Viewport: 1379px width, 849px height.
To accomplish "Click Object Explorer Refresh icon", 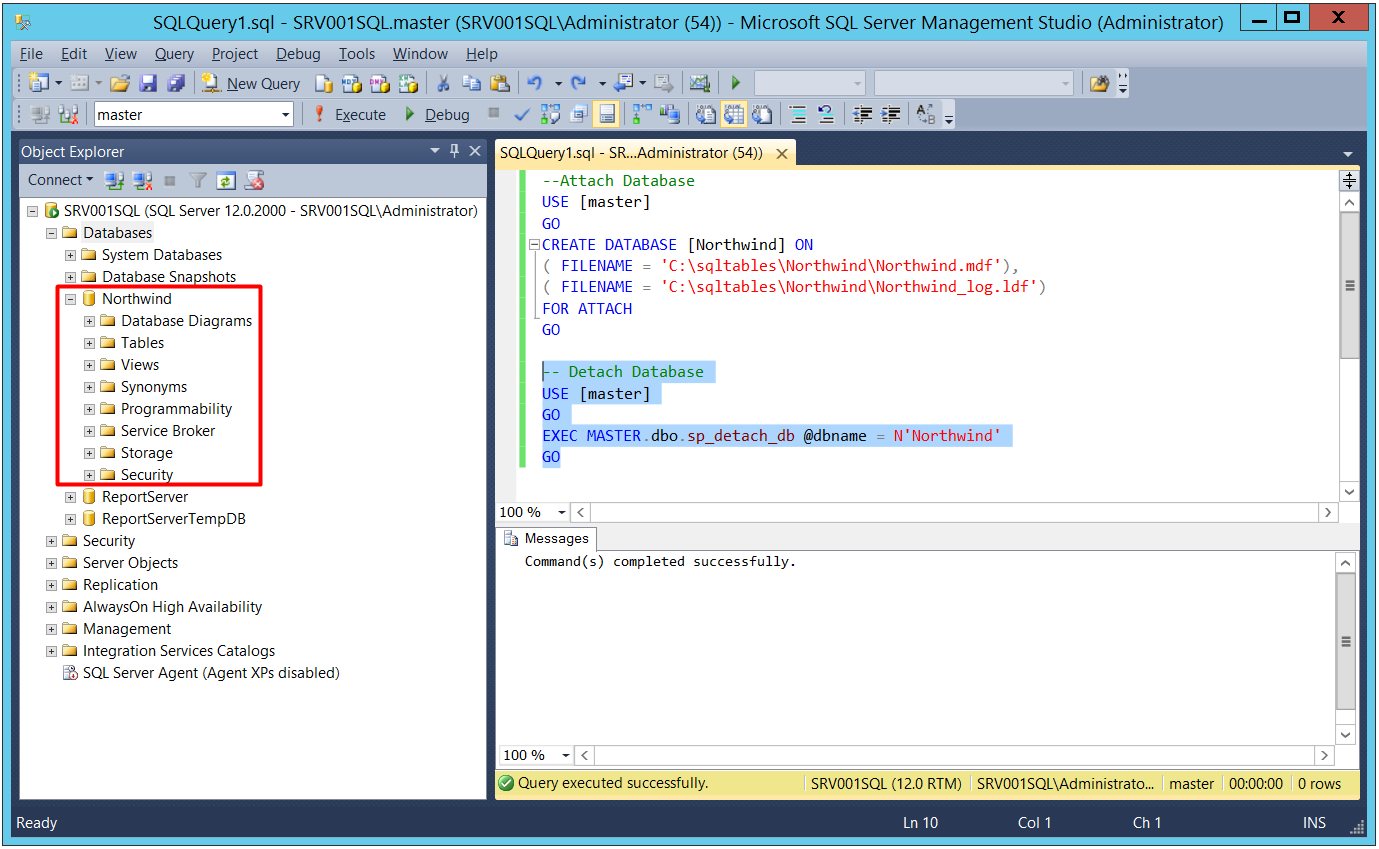I will point(226,181).
